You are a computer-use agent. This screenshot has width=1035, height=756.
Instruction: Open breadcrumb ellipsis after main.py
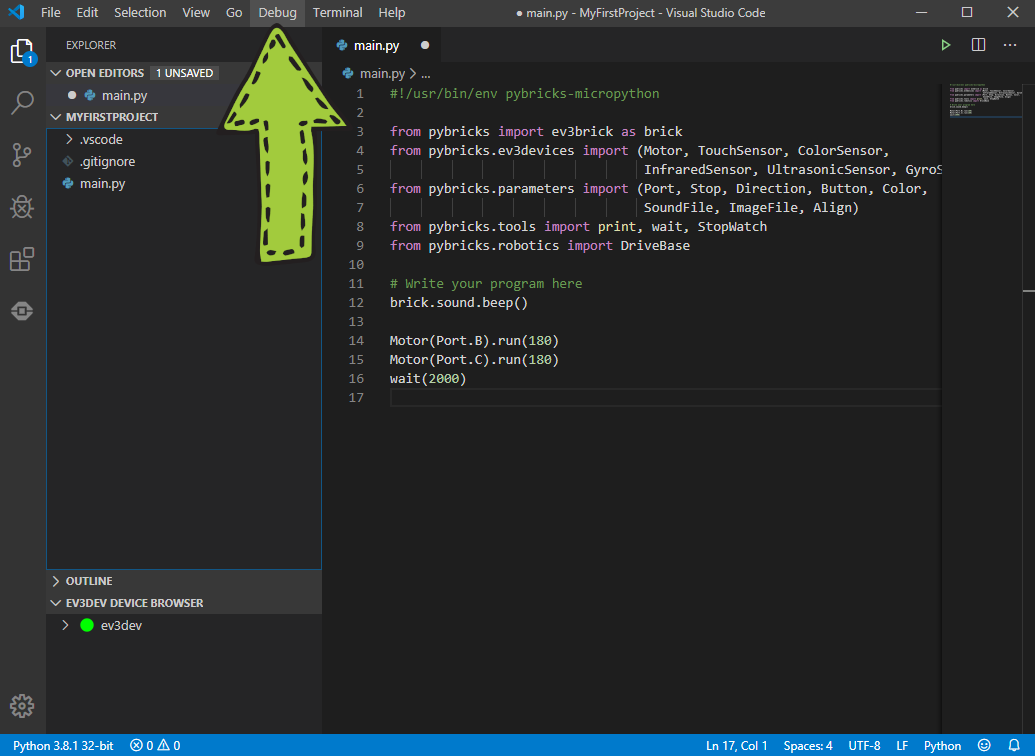[x=426, y=74]
